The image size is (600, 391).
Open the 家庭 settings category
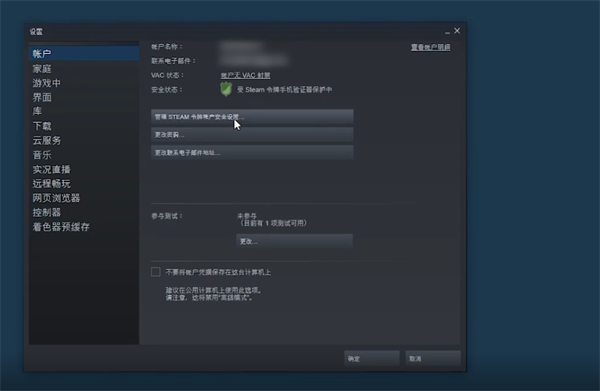point(42,69)
